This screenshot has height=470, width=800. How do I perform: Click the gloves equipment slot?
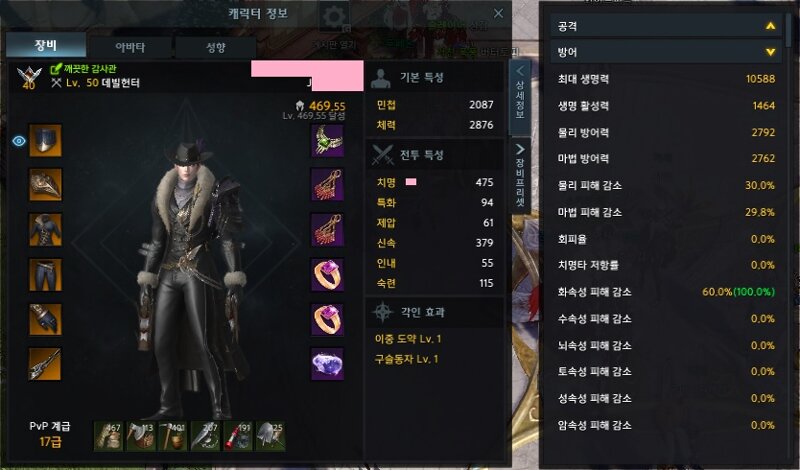tap(45, 319)
